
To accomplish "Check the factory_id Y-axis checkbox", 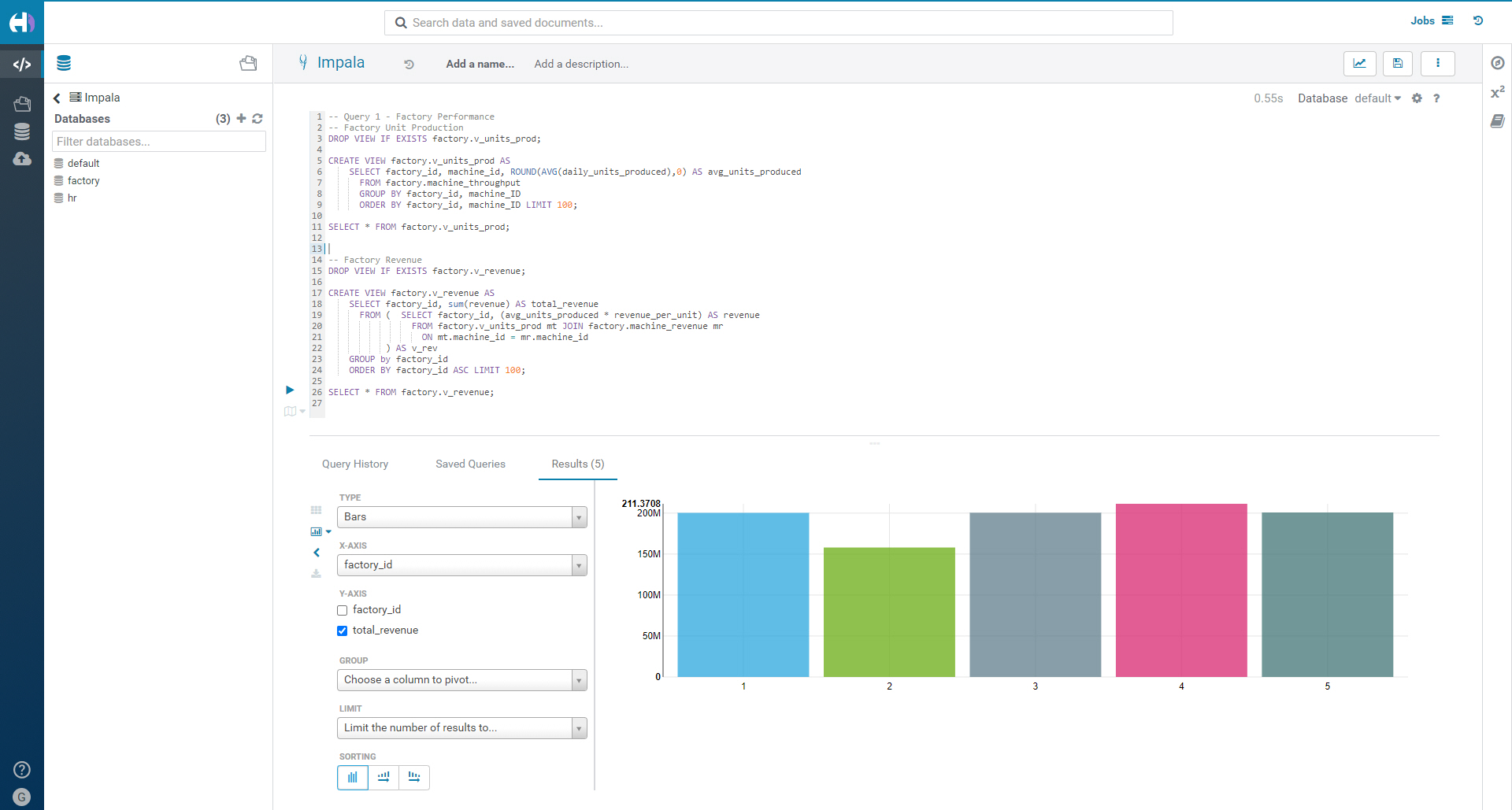I will click(x=342, y=610).
